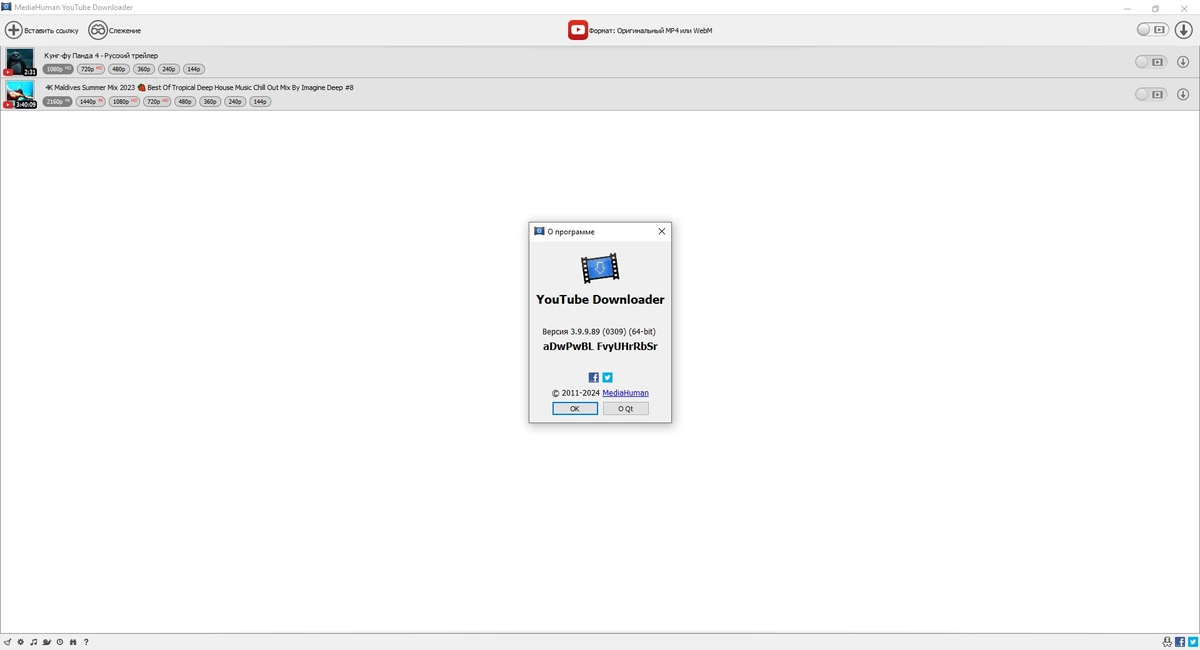This screenshot has width=1200, height=650.
Task: Select 1440p quality for Maldives mix
Action: (x=91, y=101)
